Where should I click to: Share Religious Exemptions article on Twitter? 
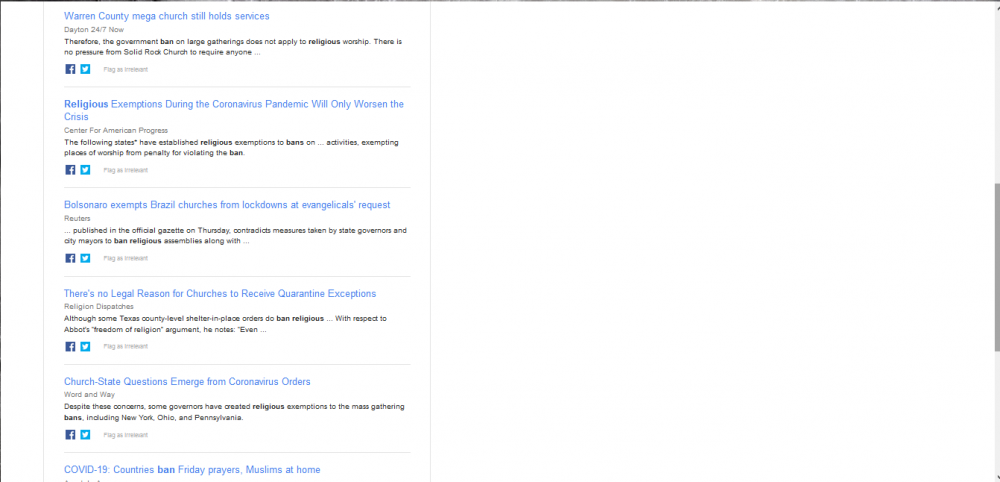tap(85, 170)
